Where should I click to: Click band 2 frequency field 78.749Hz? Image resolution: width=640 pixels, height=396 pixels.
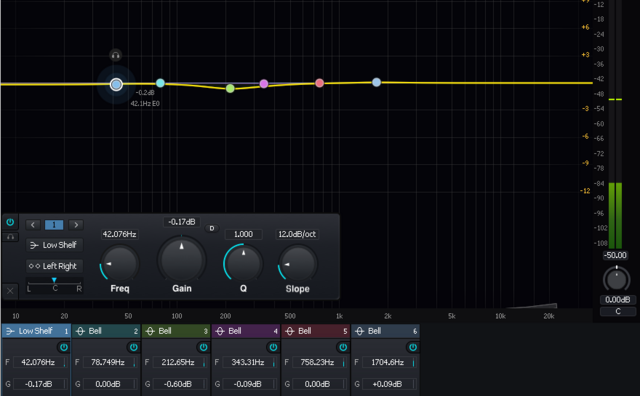[110, 362]
